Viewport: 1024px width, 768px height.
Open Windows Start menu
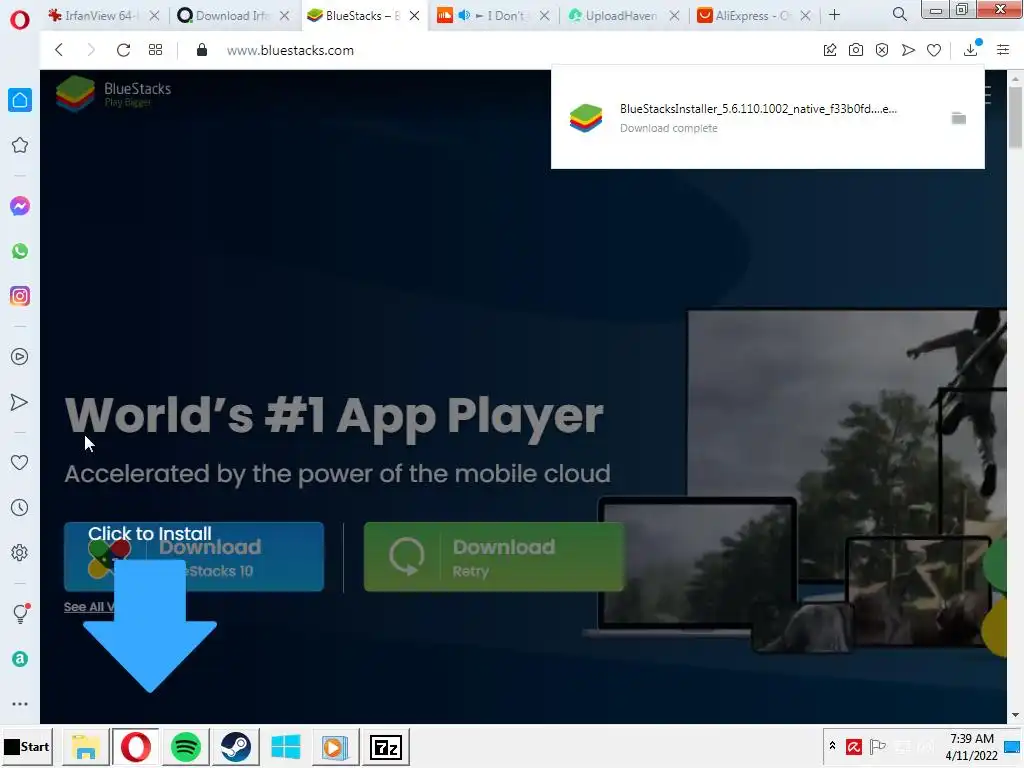coord(27,746)
